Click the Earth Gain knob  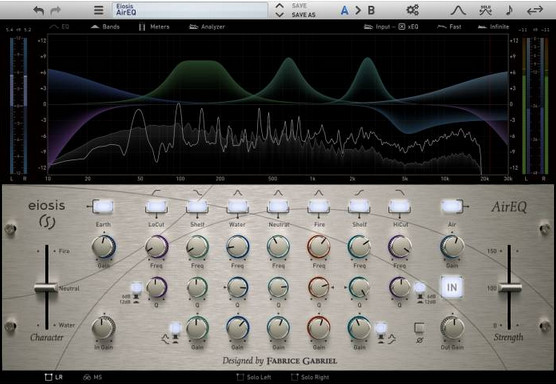[104, 246]
